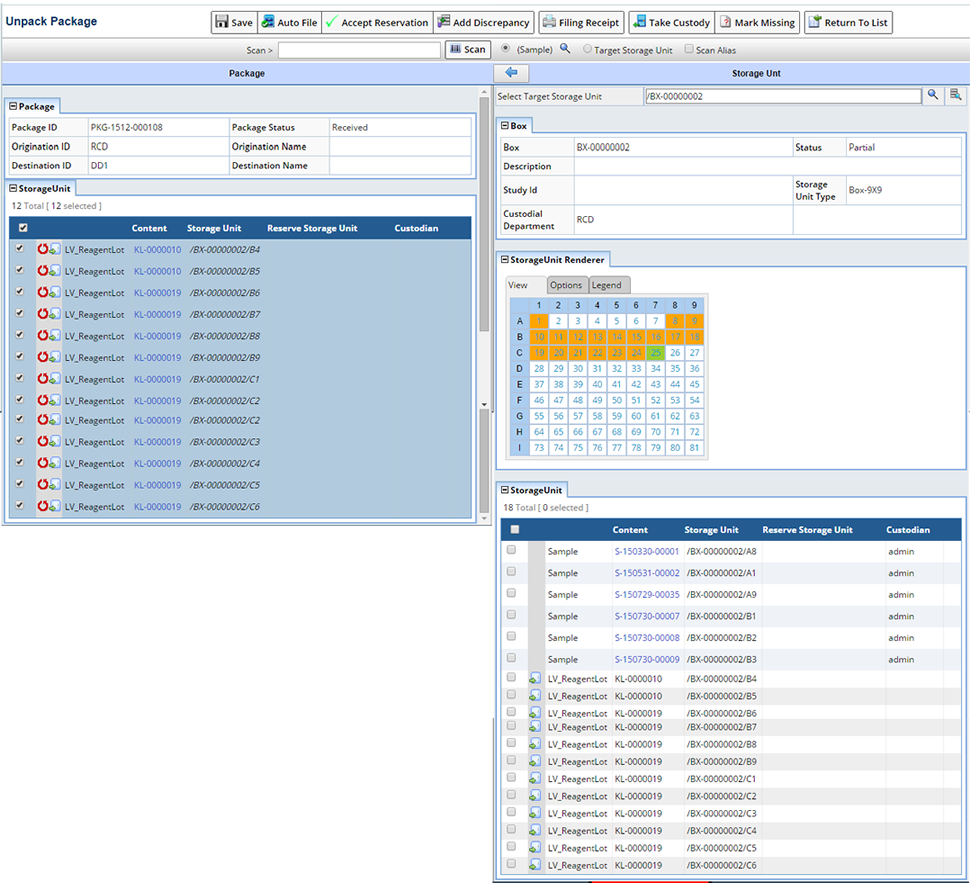The image size is (970, 883).
Task: Open the Options tab in the renderer
Action: tap(567, 285)
